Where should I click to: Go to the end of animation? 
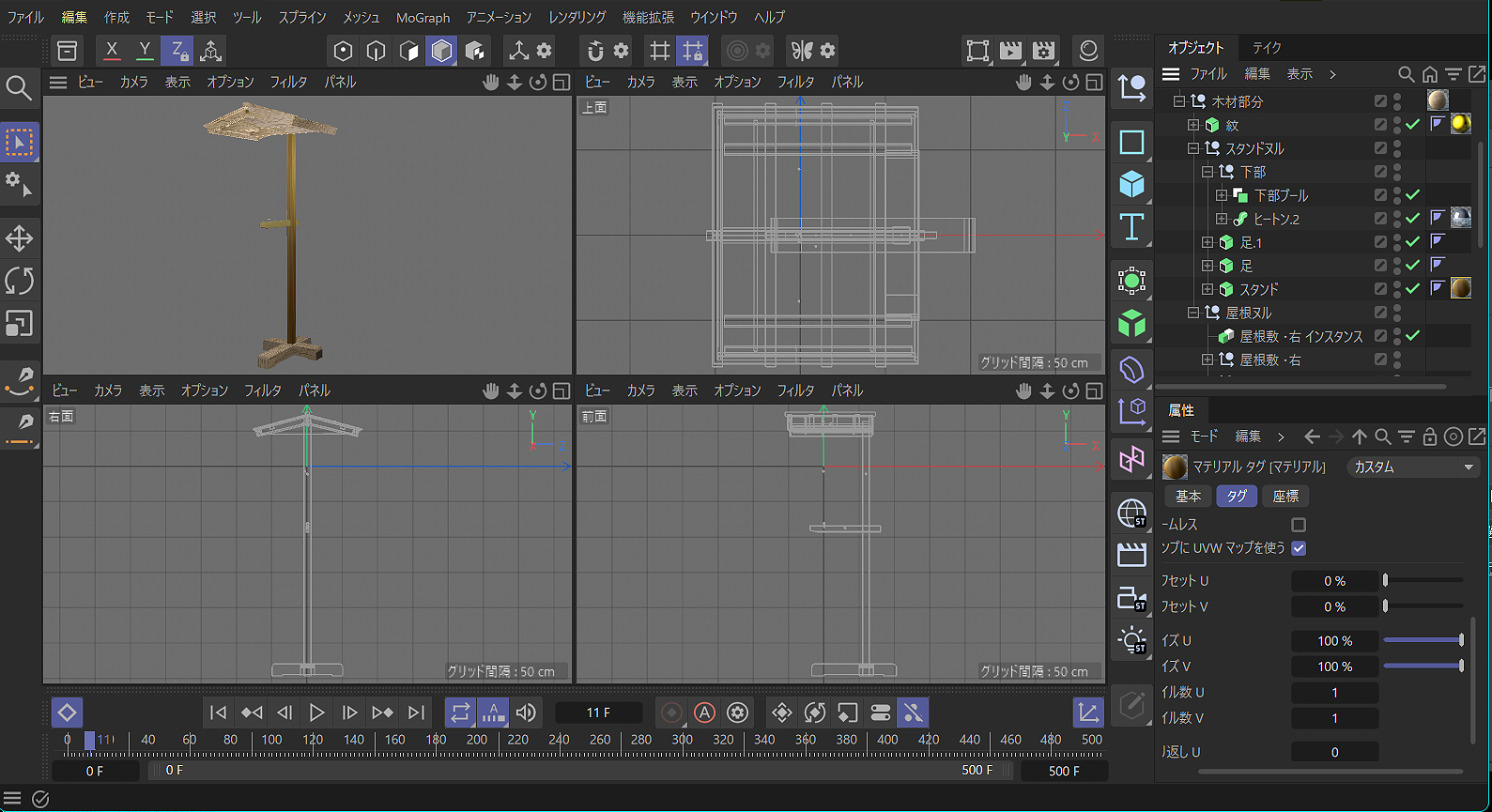point(416,712)
